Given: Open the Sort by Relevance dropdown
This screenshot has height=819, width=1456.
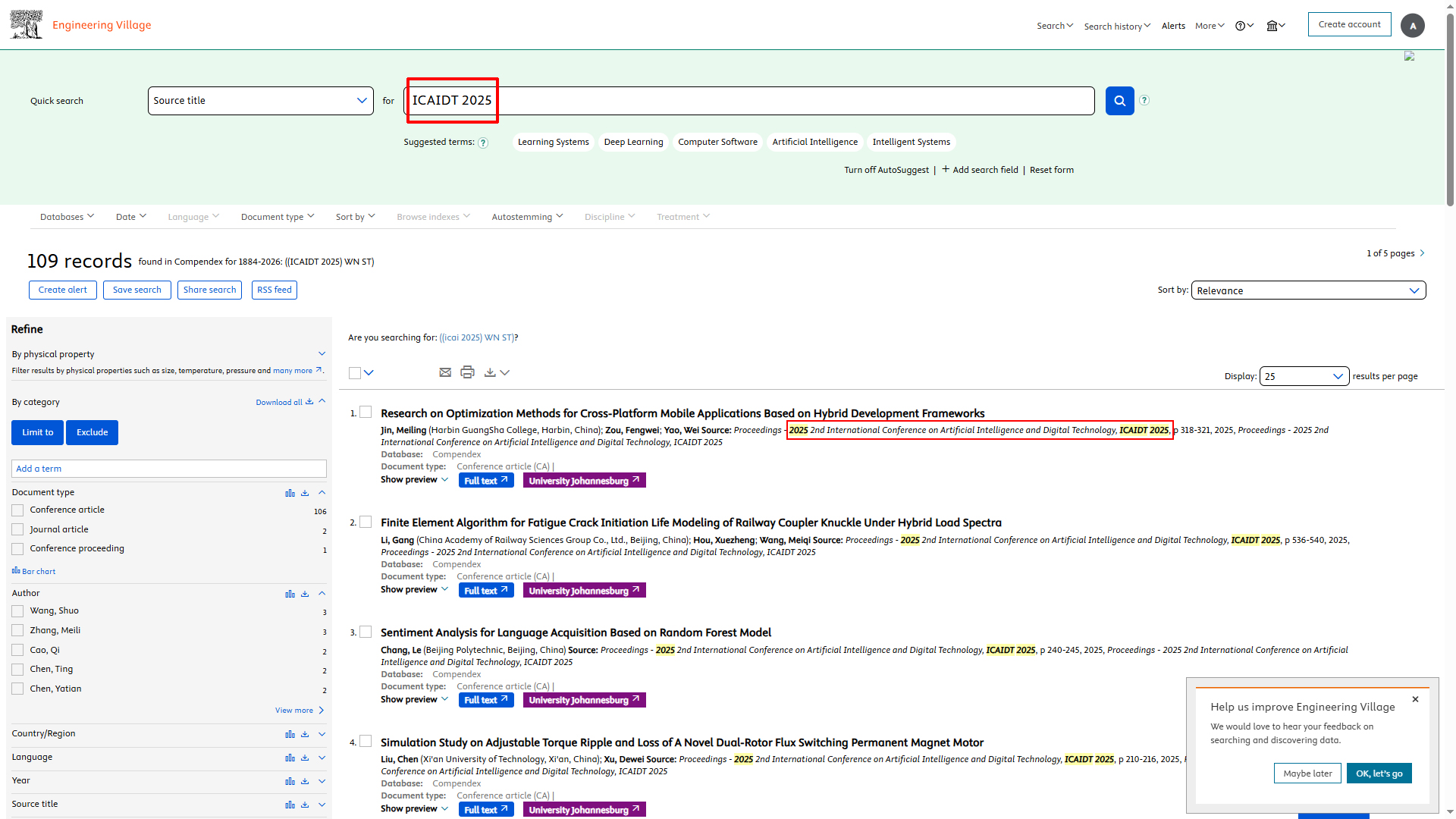Looking at the screenshot, I should (x=1308, y=290).
